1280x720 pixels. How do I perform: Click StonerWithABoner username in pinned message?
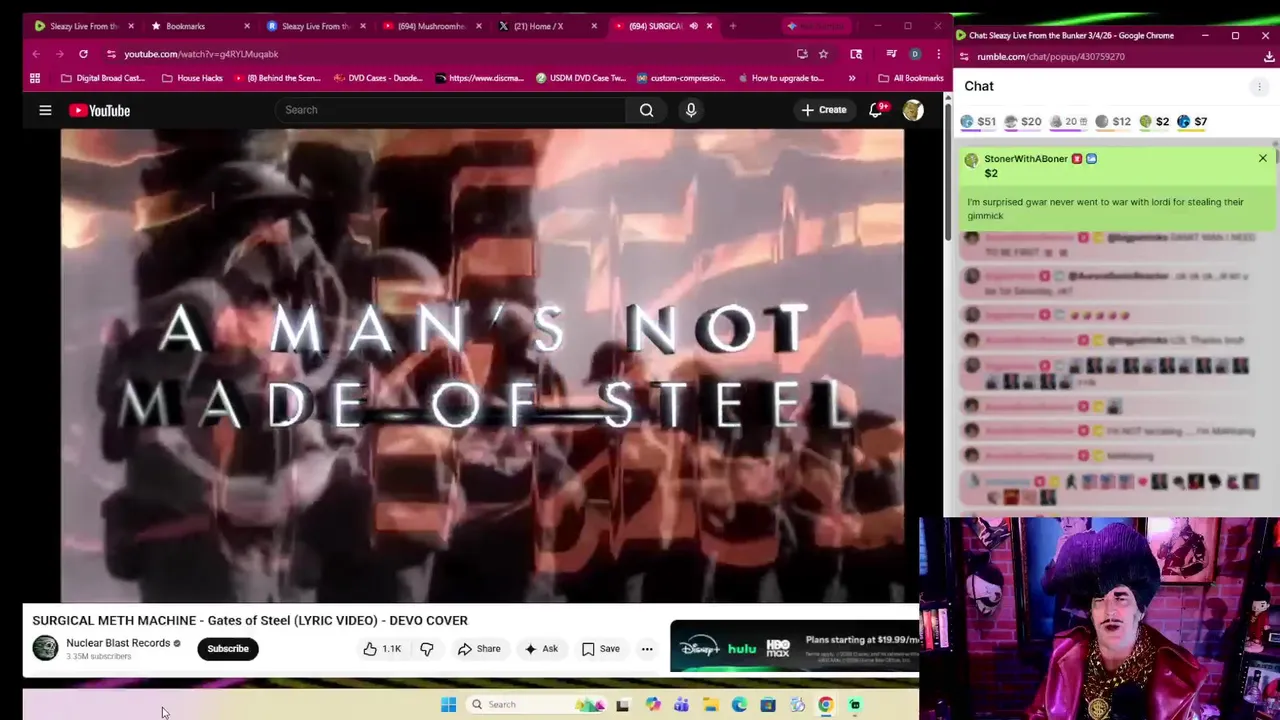1026,159
